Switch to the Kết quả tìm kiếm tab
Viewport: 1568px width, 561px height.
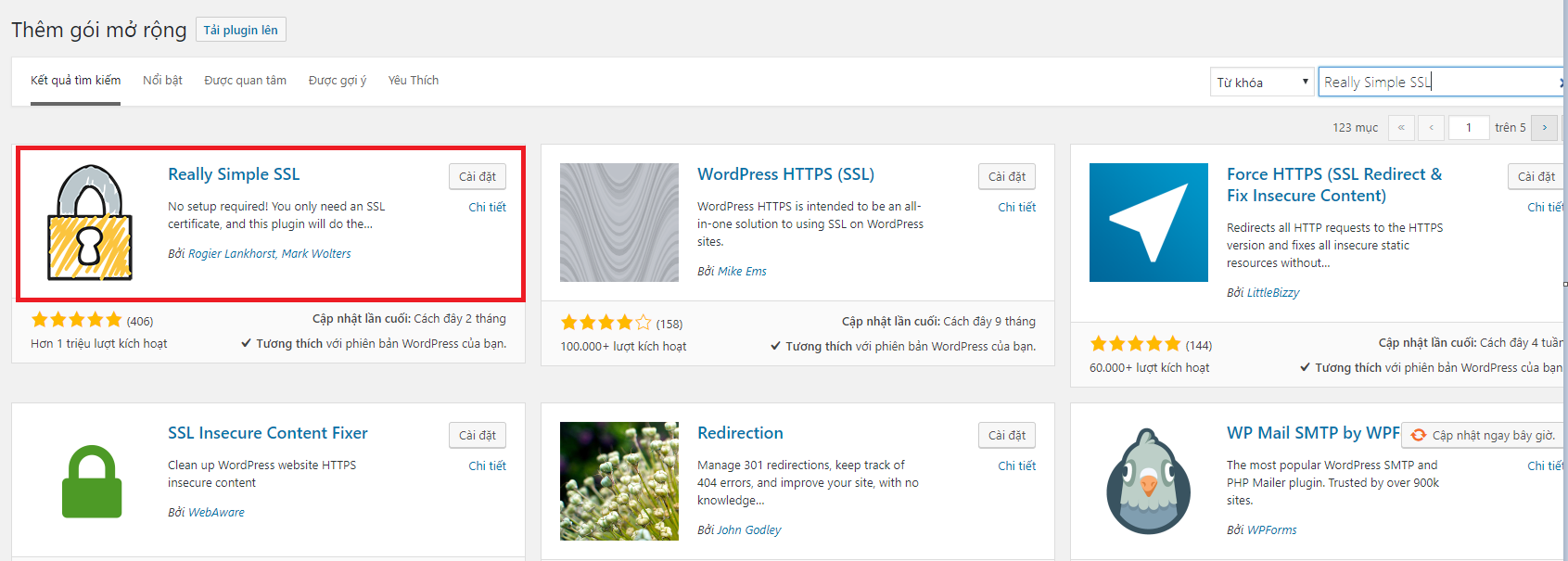point(75,81)
